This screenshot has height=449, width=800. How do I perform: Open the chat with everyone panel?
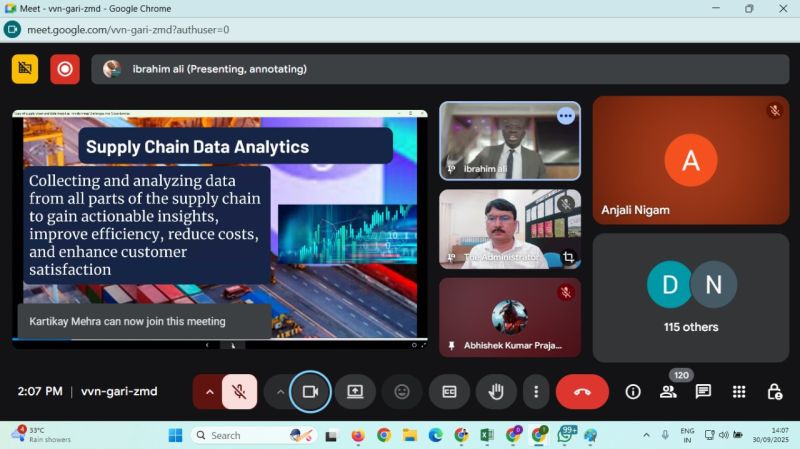[703, 392]
